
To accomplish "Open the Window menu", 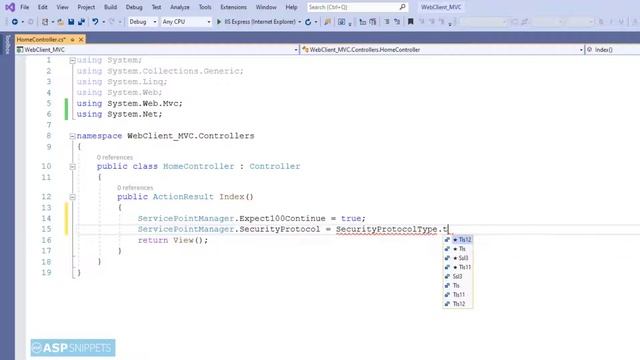I will pyautogui.click(x=266, y=7).
